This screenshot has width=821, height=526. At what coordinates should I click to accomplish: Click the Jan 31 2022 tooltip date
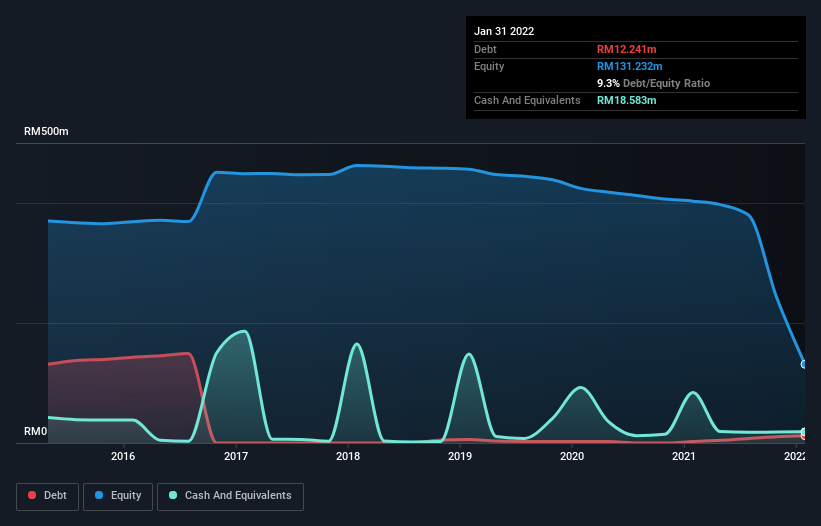[504, 31]
